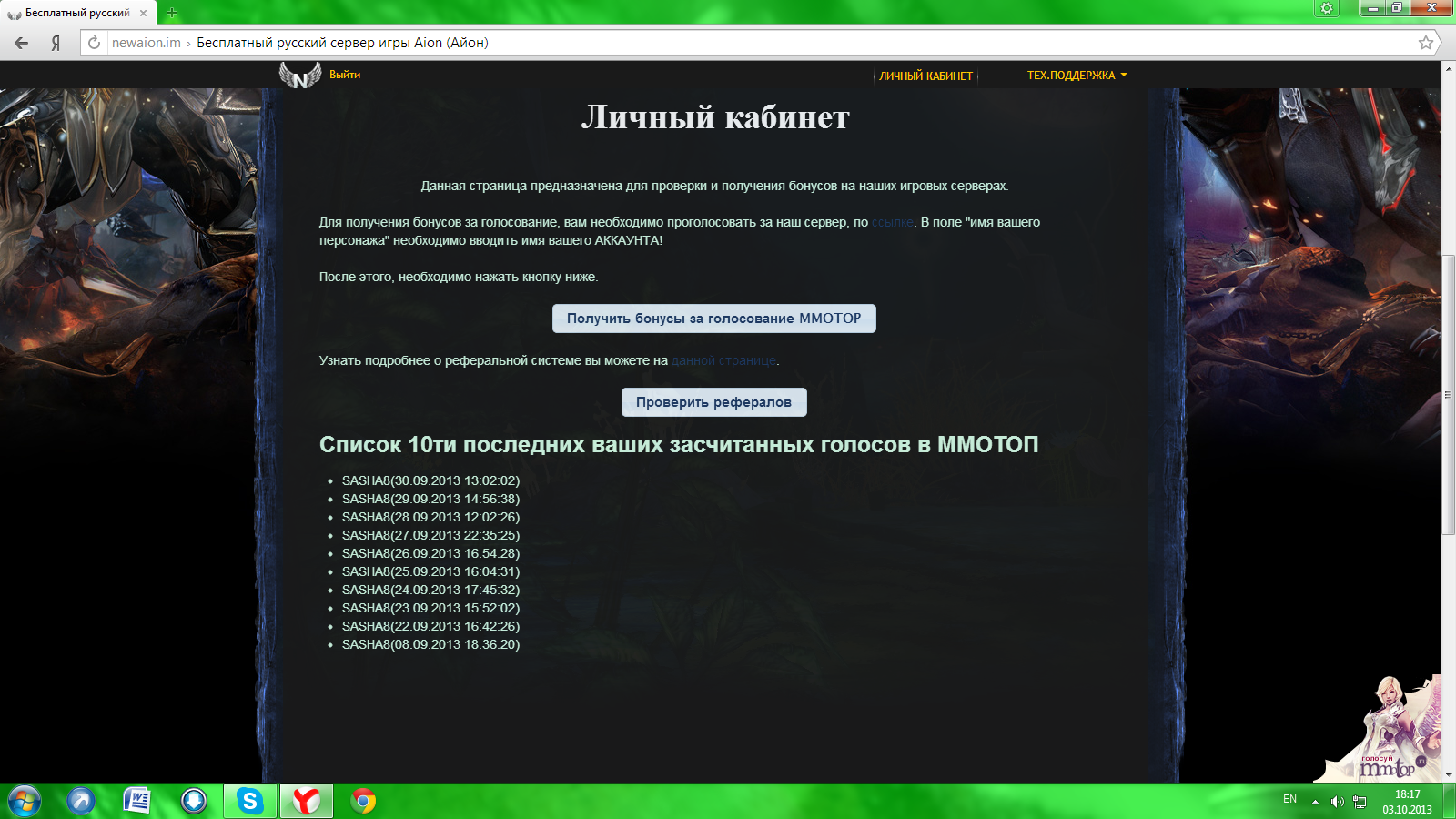Click the blue arrow taskbar icon
Viewport: 1456px width, 819px height.
point(81,801)
